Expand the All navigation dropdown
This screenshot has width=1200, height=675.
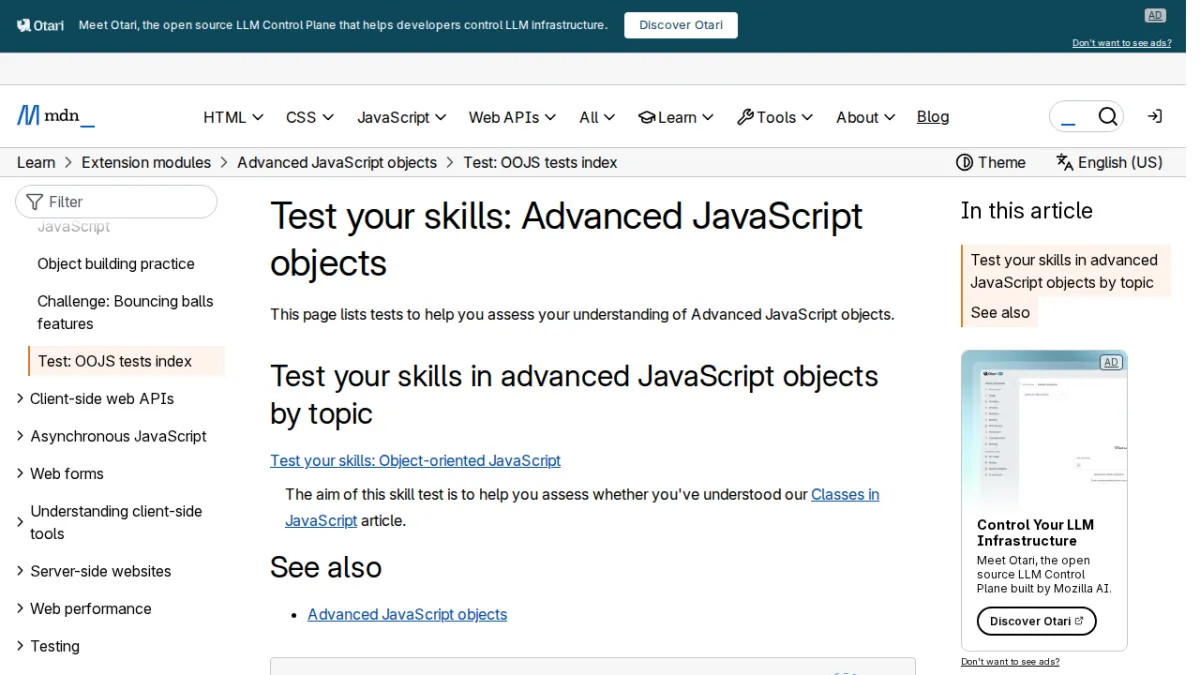click(597, 117)
